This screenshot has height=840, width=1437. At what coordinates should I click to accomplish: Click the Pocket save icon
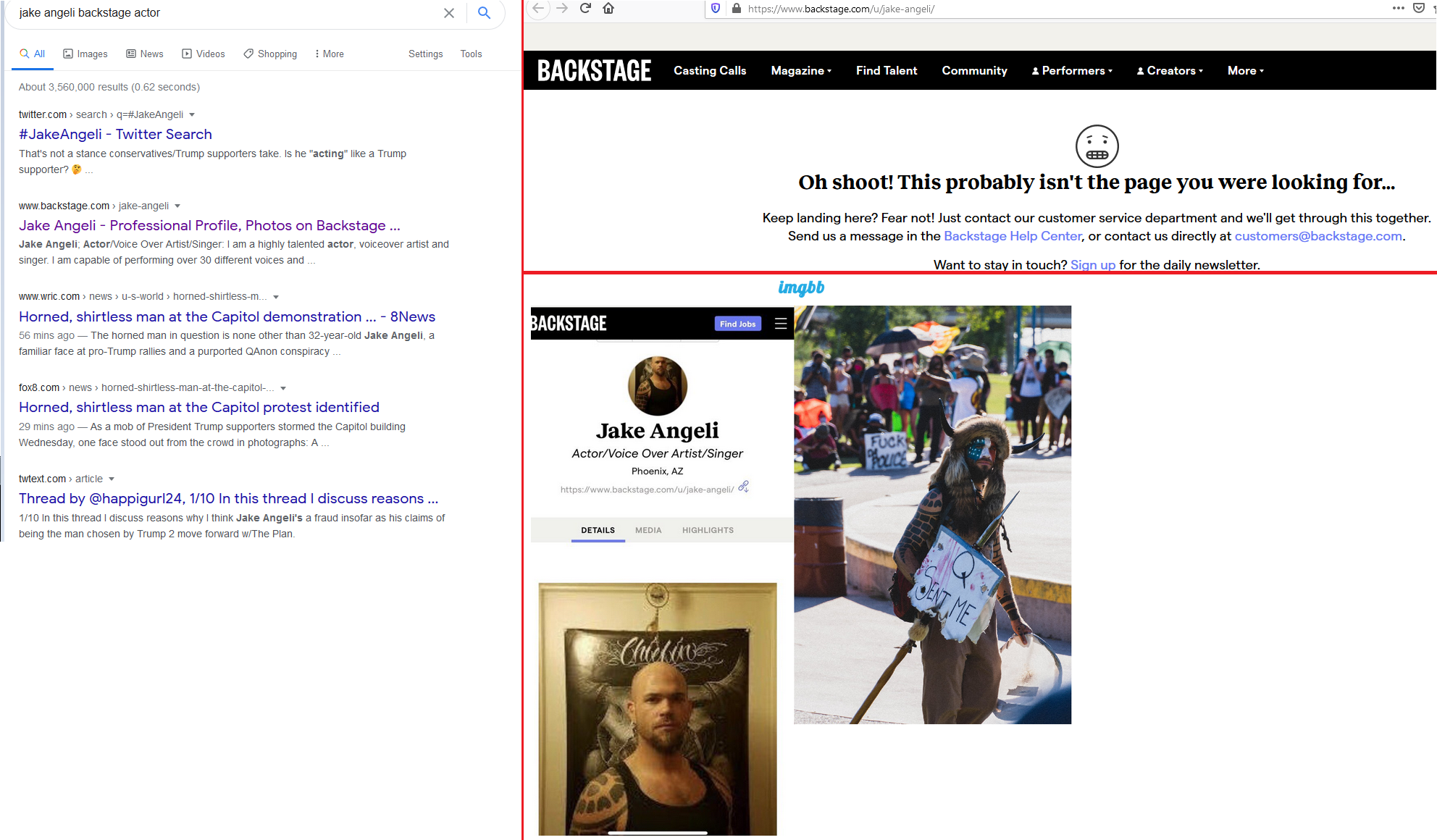pyautogui.click(x=1419, y=9)
